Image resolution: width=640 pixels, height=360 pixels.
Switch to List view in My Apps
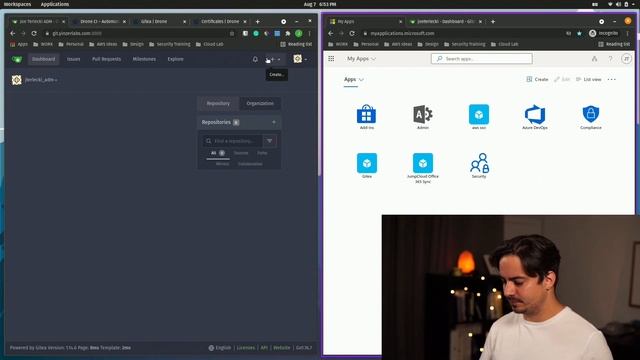[x=588, y=79]
